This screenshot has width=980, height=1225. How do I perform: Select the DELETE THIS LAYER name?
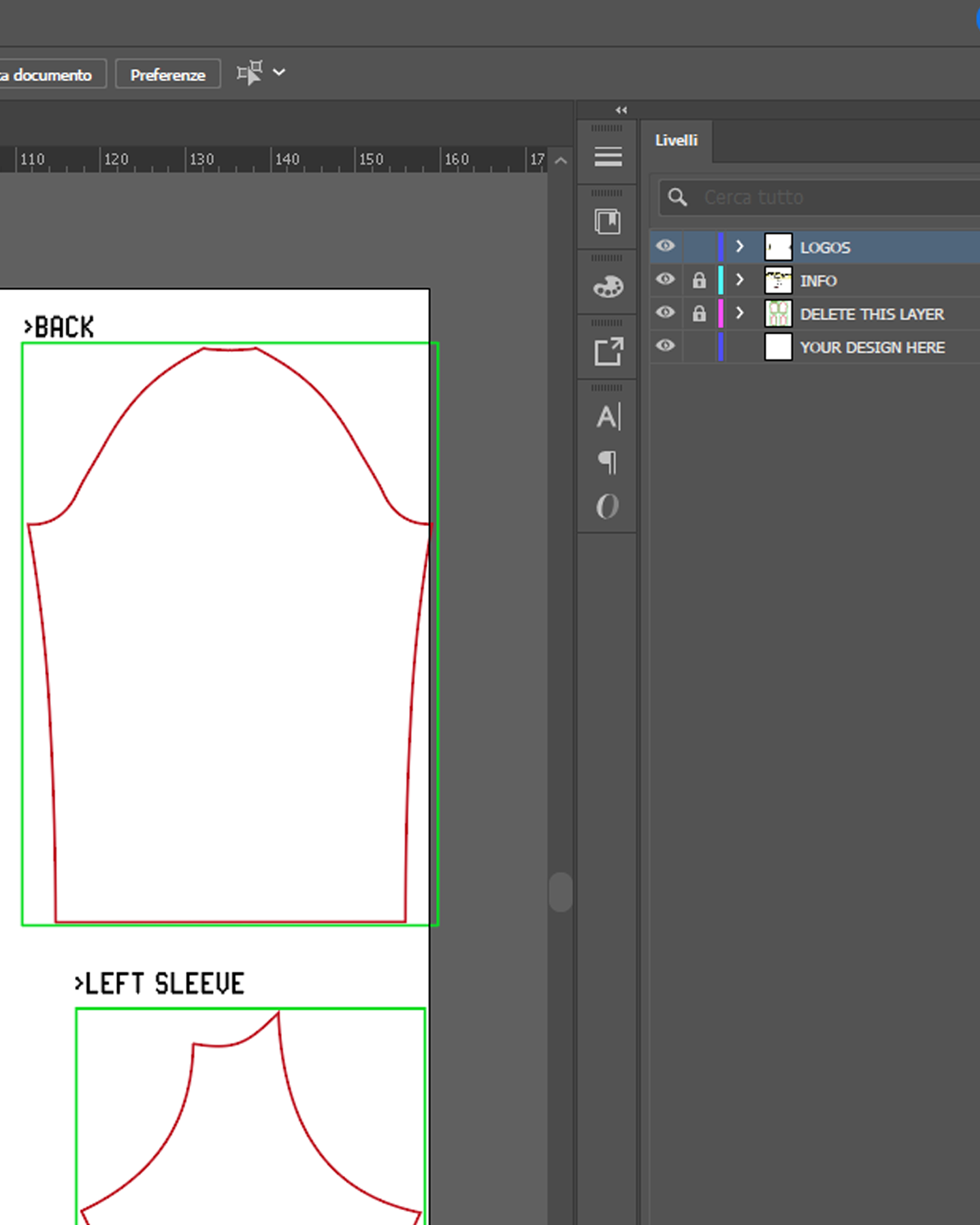(x=872, y=314)
